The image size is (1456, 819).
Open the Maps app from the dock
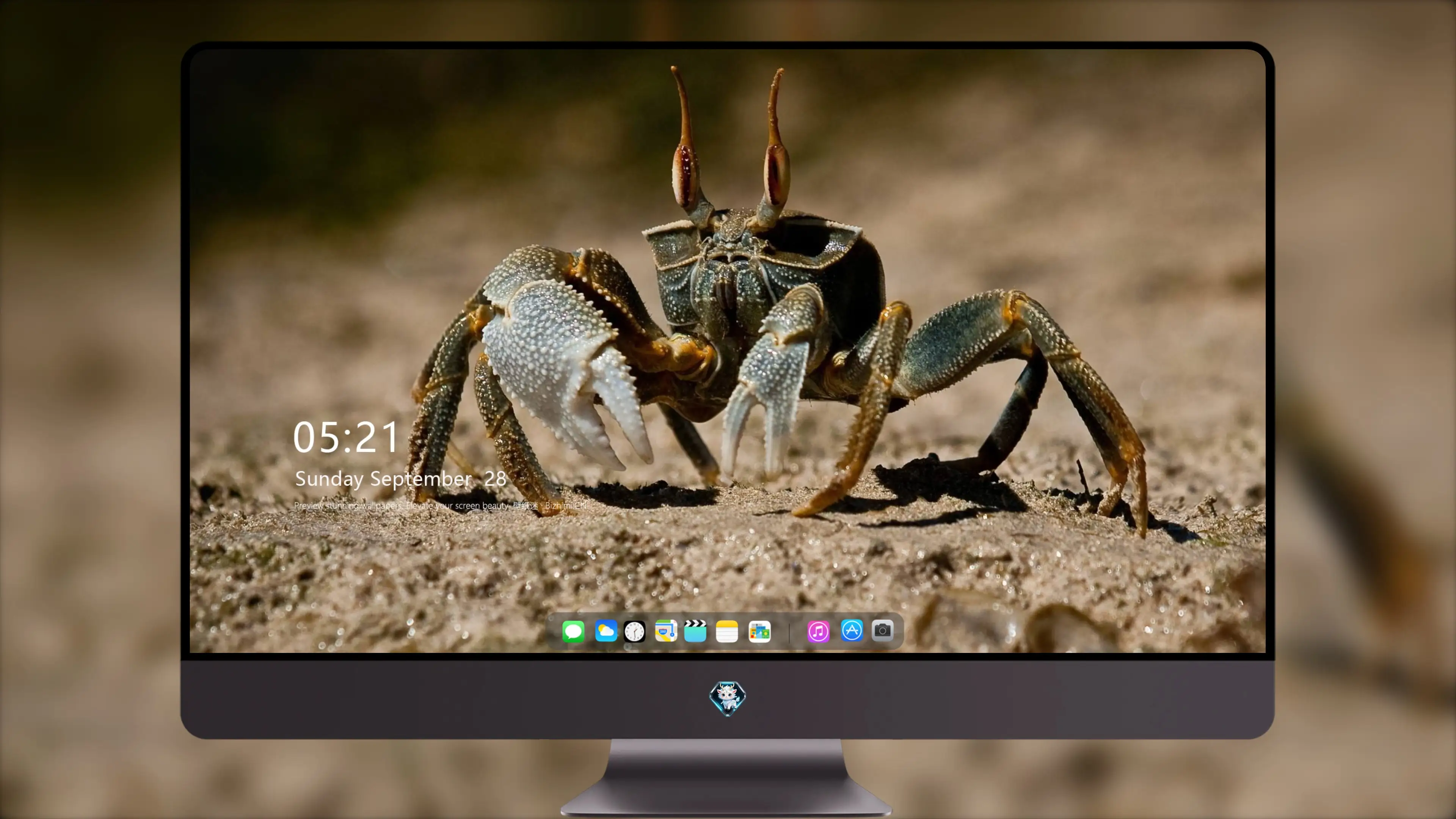click(x=666, y=631)
